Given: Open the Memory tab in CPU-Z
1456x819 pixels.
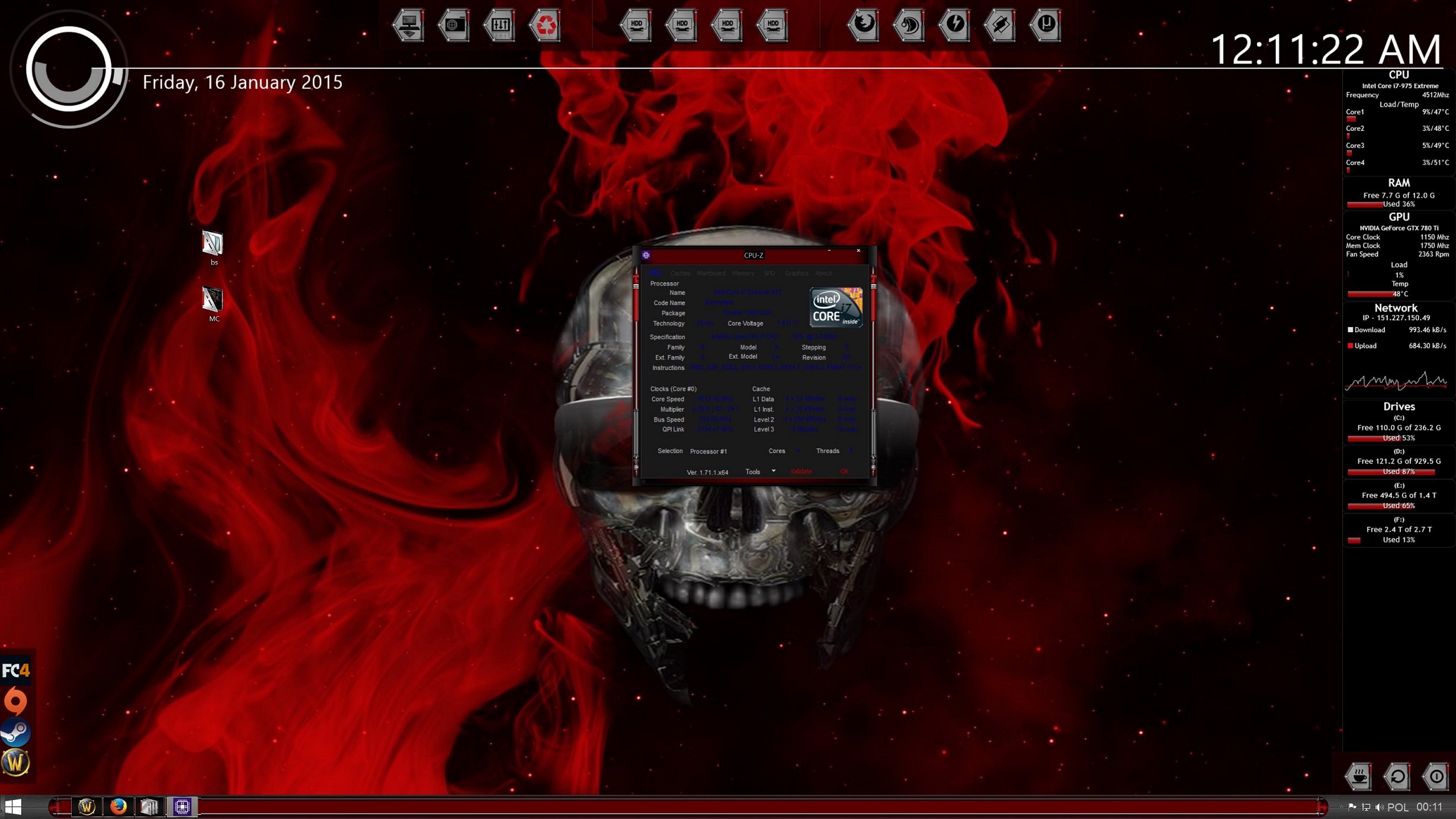Looking at the screenshot, I should pos(743,273).
